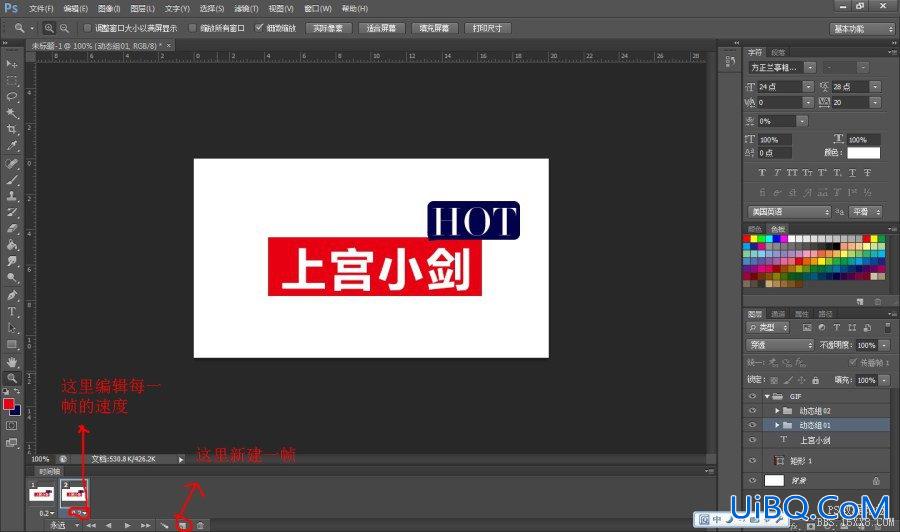Select the Eraser tool
This screenshot has width=900, height=532.
click(11, 228)
